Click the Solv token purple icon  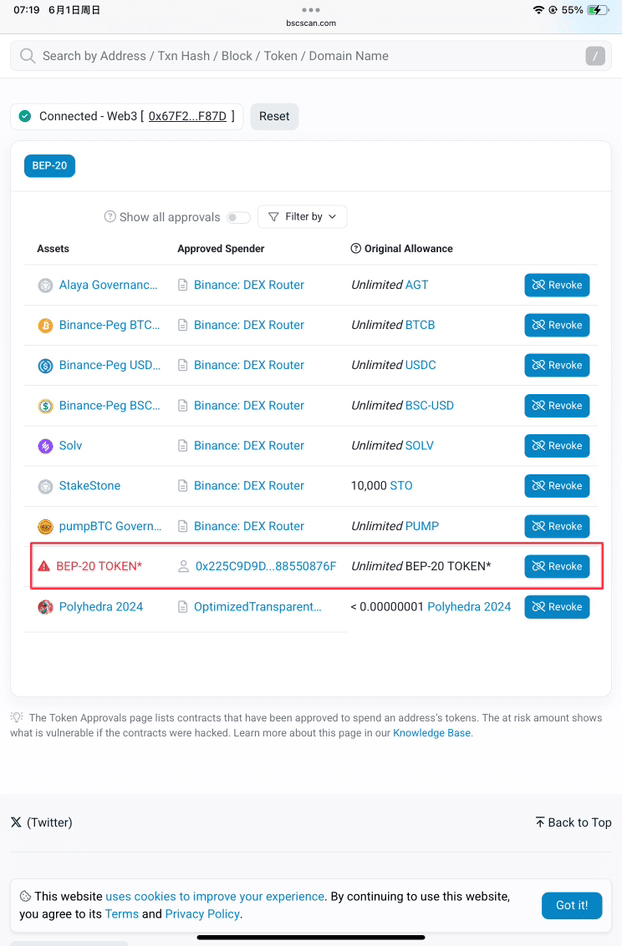pyautogui.click(x=45, y=446)
